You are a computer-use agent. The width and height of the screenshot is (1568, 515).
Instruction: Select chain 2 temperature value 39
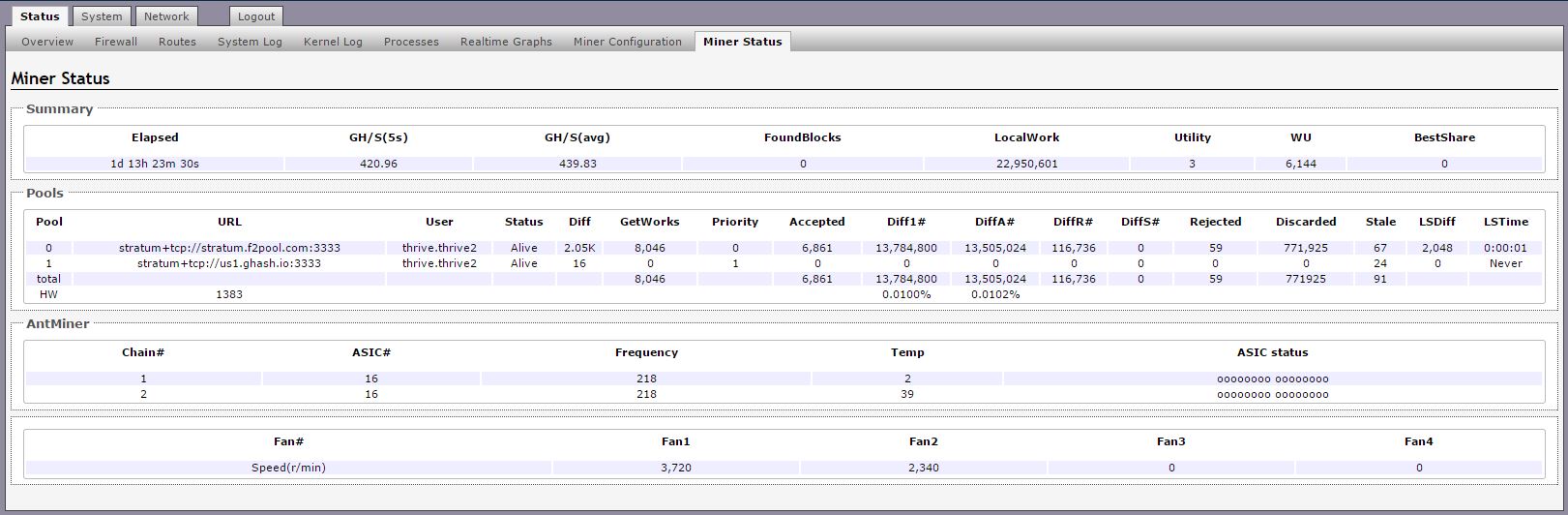(x=907, y=394)
